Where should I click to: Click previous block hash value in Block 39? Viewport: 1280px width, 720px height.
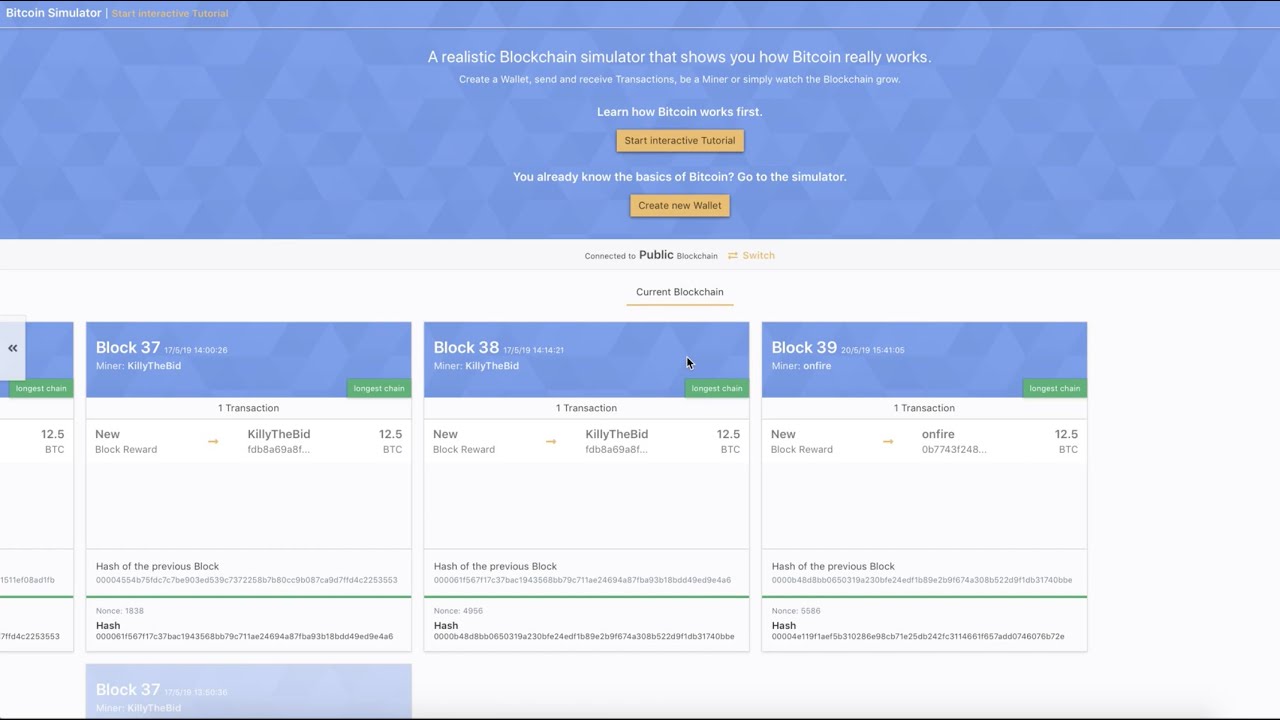tap(922, 580)
